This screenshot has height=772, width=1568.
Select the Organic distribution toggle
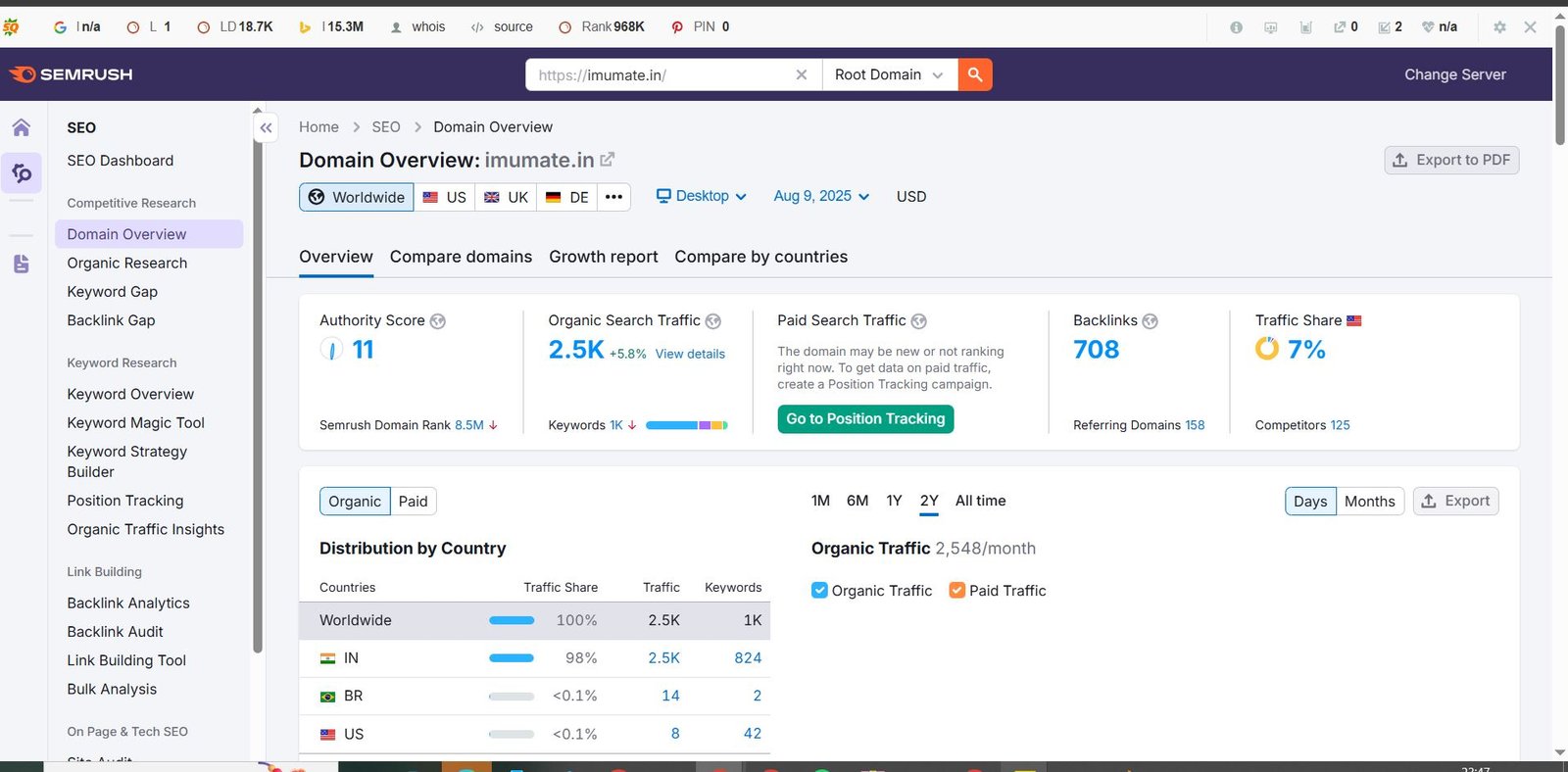click(355, 502)
